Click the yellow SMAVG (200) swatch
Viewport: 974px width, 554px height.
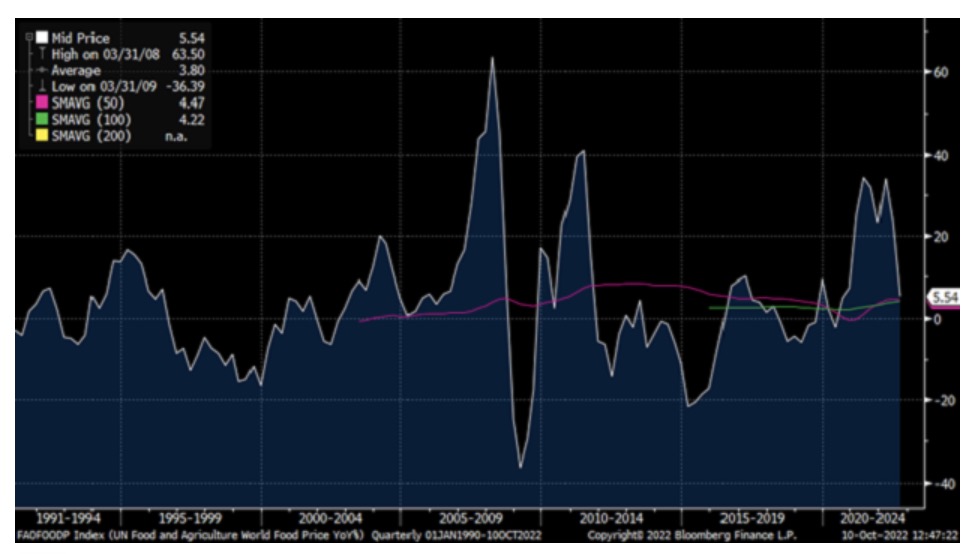pos(42,134)
